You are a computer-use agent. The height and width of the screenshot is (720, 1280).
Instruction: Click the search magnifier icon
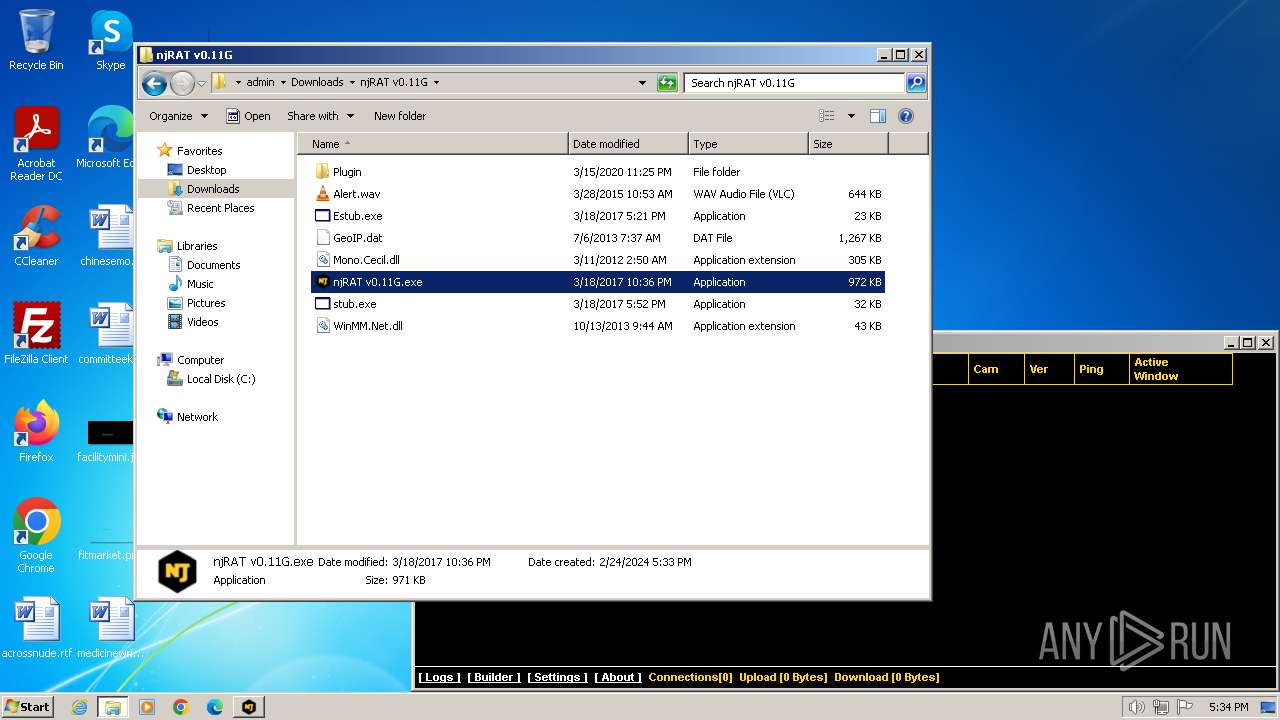915,83
